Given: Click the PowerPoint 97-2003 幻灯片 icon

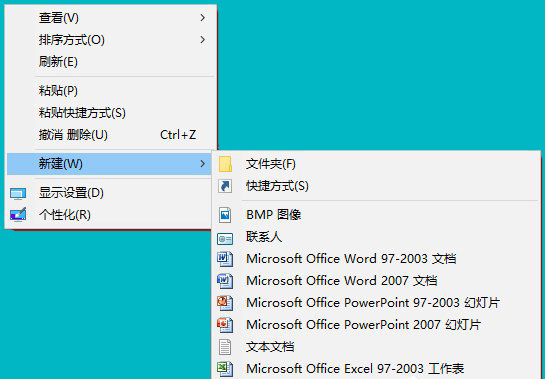Looking at the screenshot, I should (x=225, y=303).
